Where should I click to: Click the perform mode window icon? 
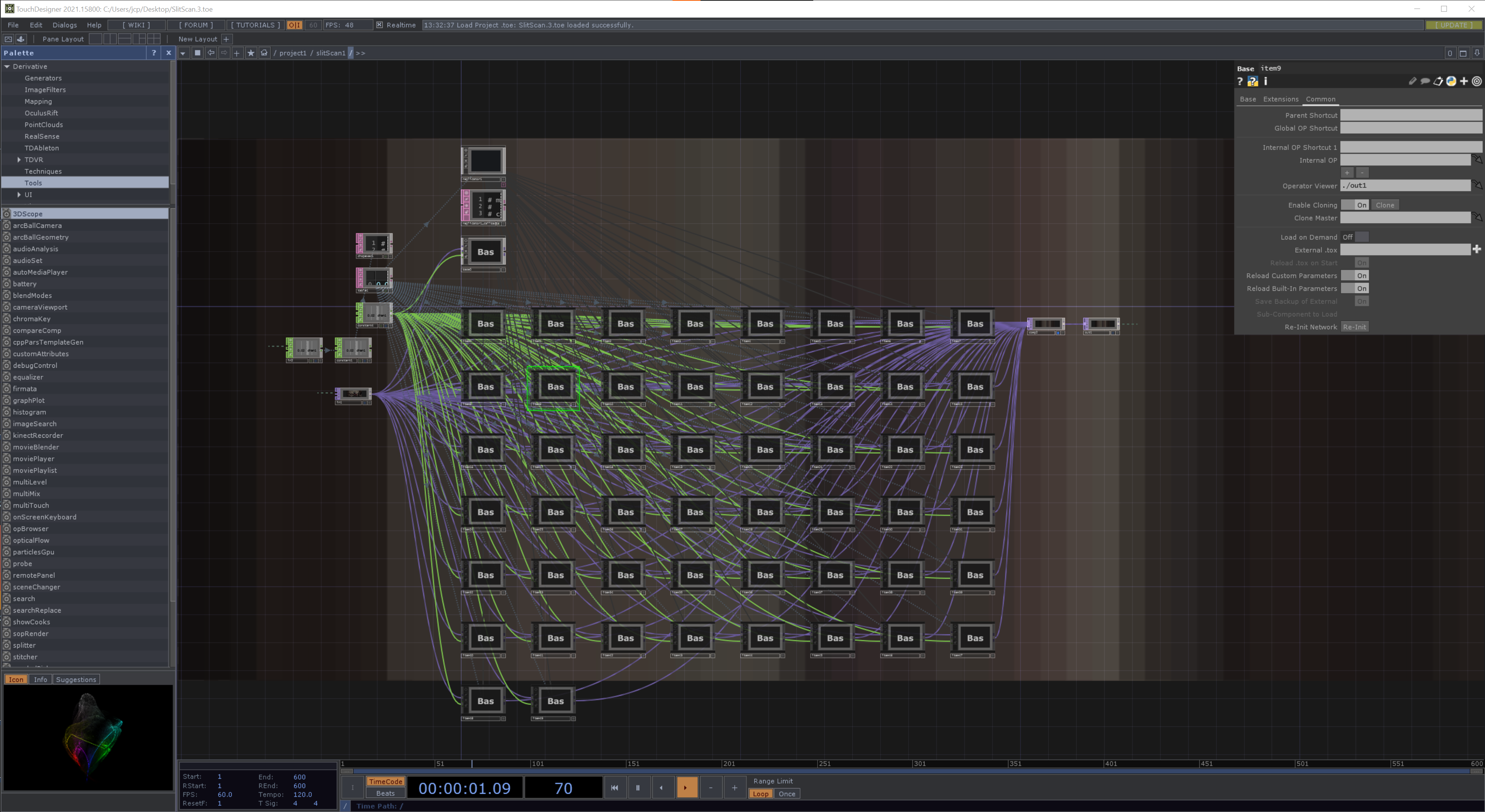[8, 39]
